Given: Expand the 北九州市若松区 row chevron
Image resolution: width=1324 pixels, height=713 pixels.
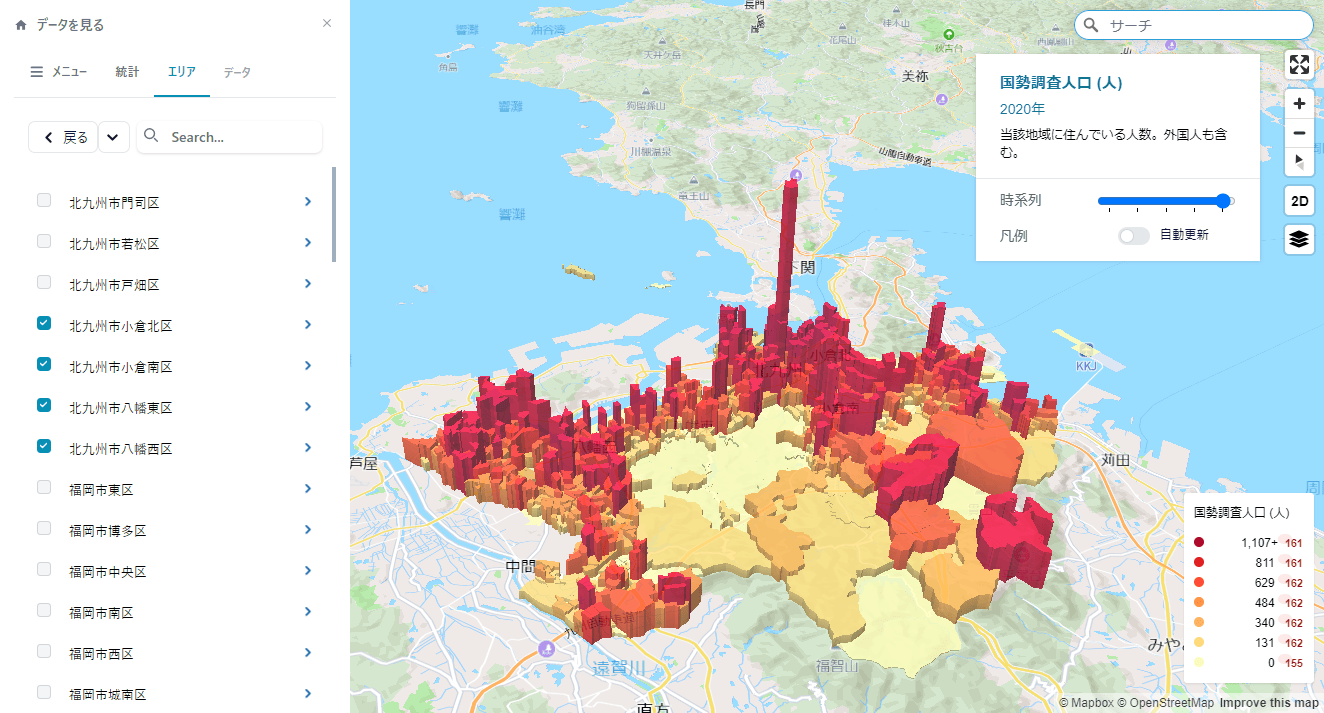Looking at the screenshot, I should click(308, 243).
